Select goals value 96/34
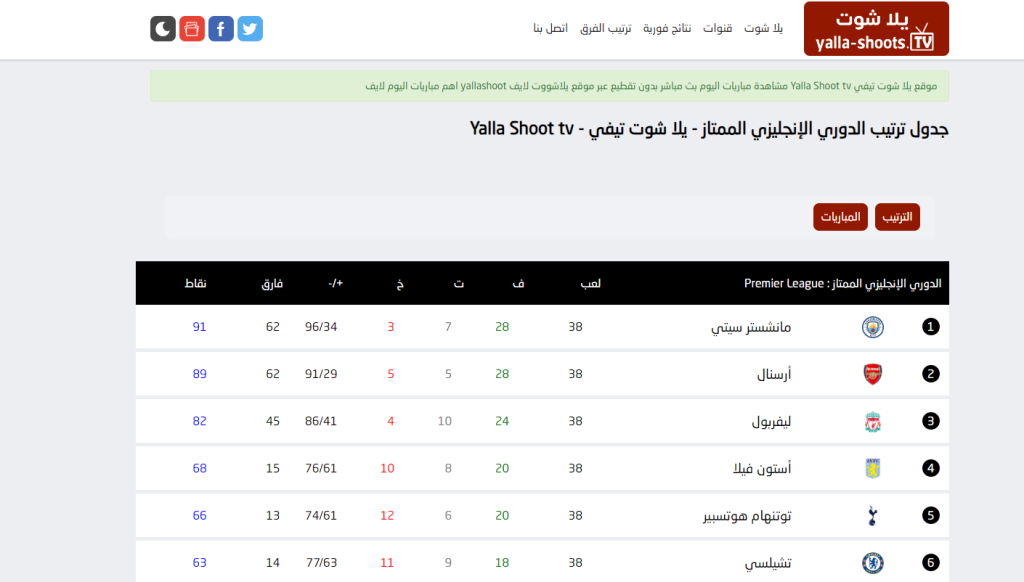Screen dimensions: 1024x582 coord(321,327)
